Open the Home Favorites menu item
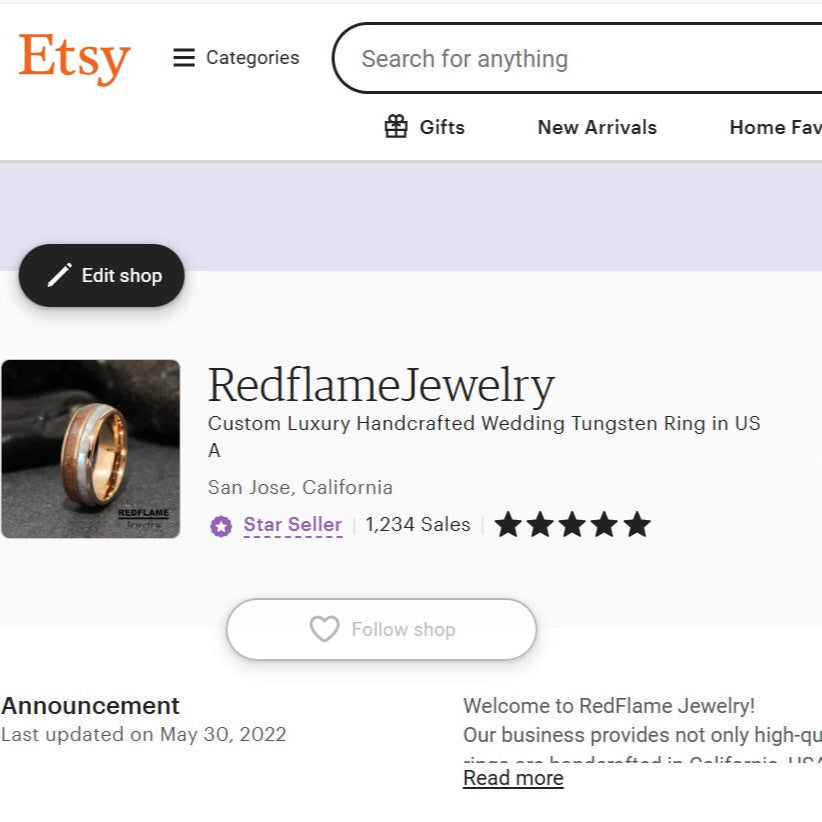822x822 pixels. click(775, 127)
